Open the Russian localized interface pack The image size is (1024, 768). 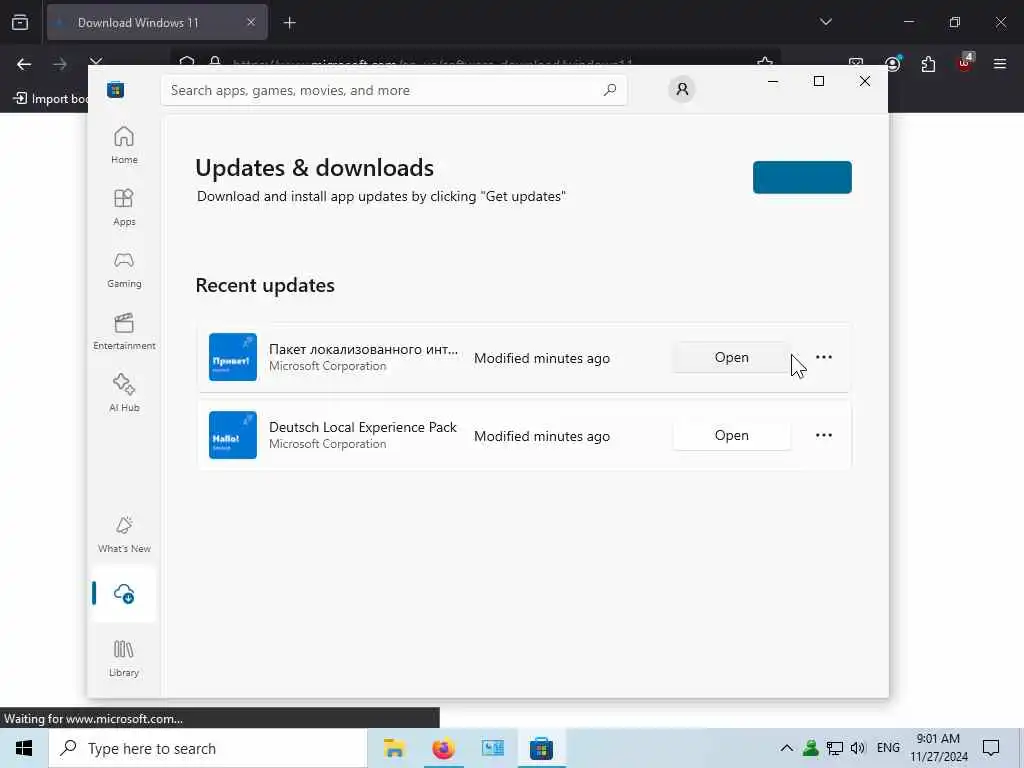click(x=731, y=357)
